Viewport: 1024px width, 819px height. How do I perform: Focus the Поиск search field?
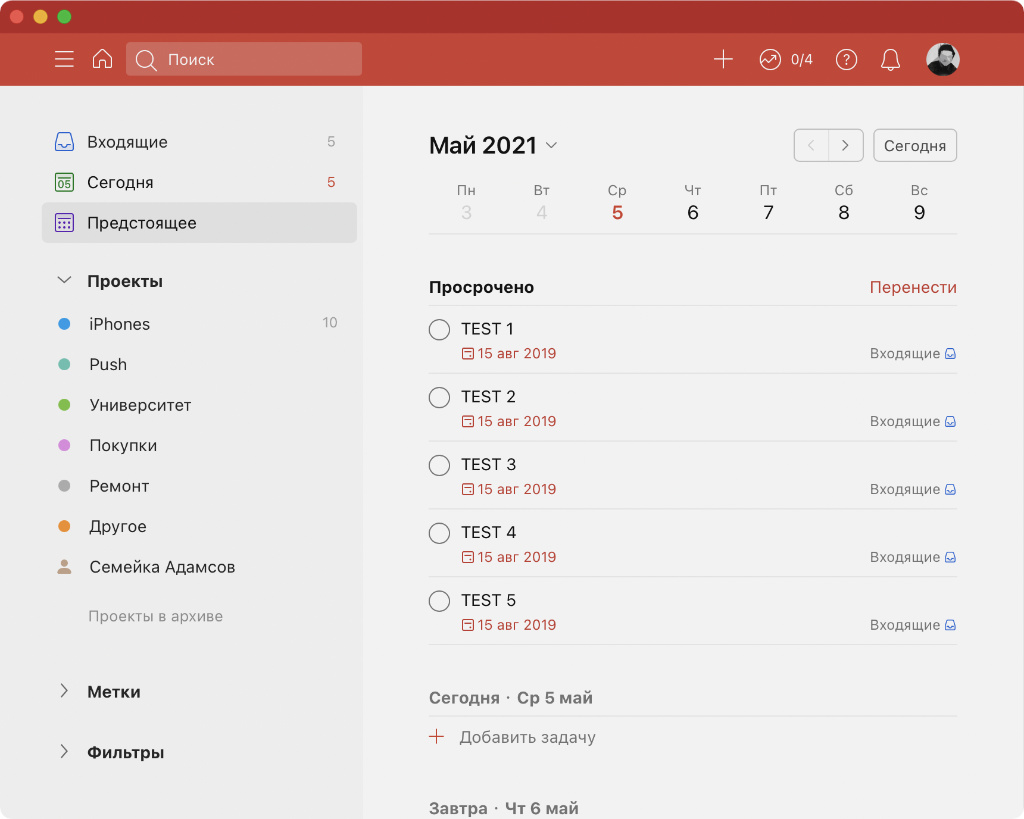(x=244, y=59)
